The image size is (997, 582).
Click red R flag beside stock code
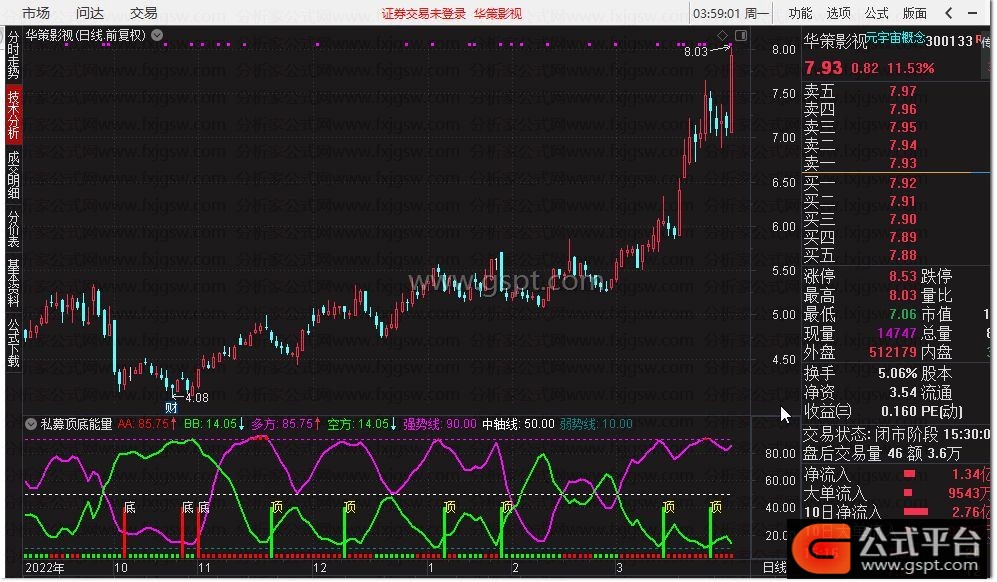[x=979, y=39]
